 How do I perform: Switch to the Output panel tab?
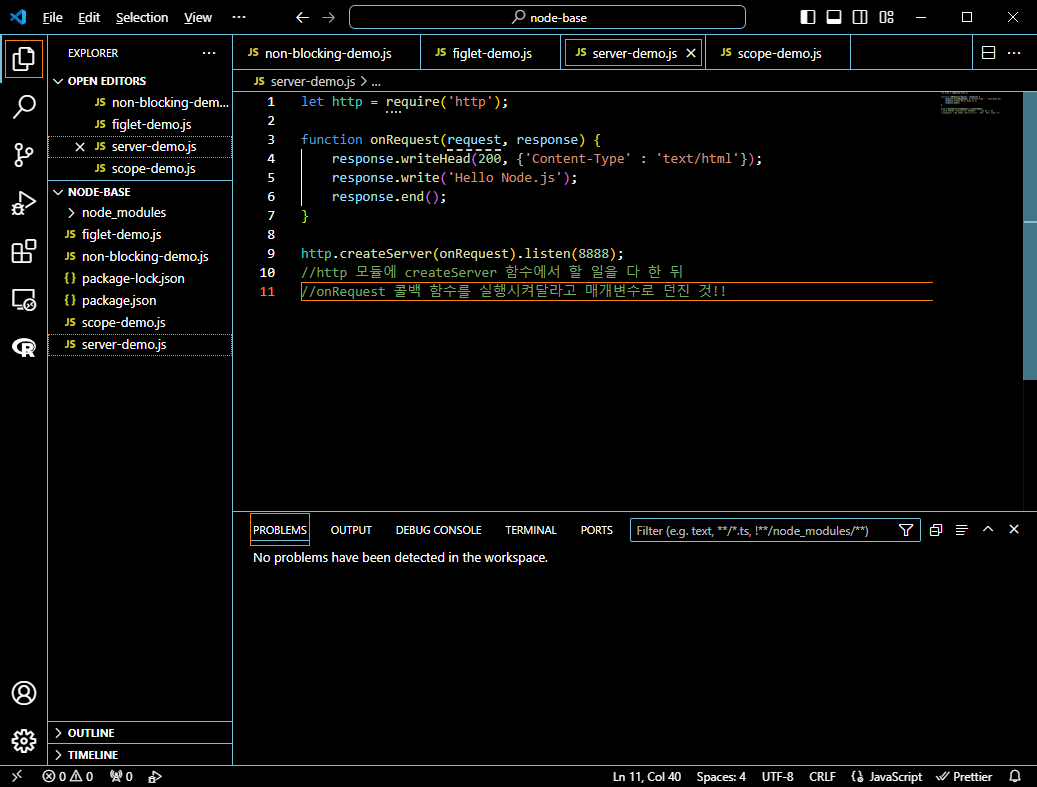[x=351, y=530]
